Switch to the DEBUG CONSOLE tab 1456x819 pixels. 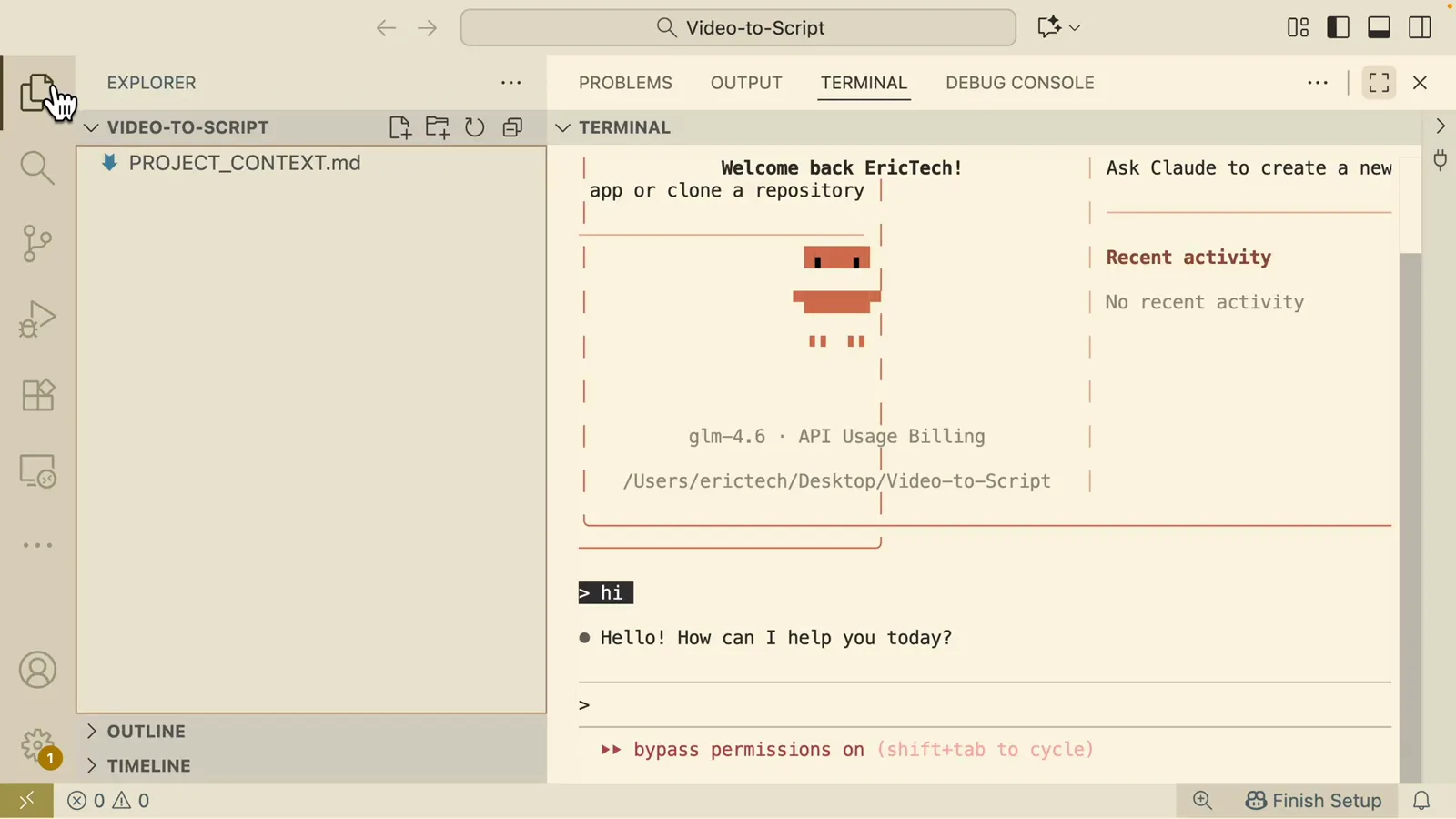tap(1020, 83)
